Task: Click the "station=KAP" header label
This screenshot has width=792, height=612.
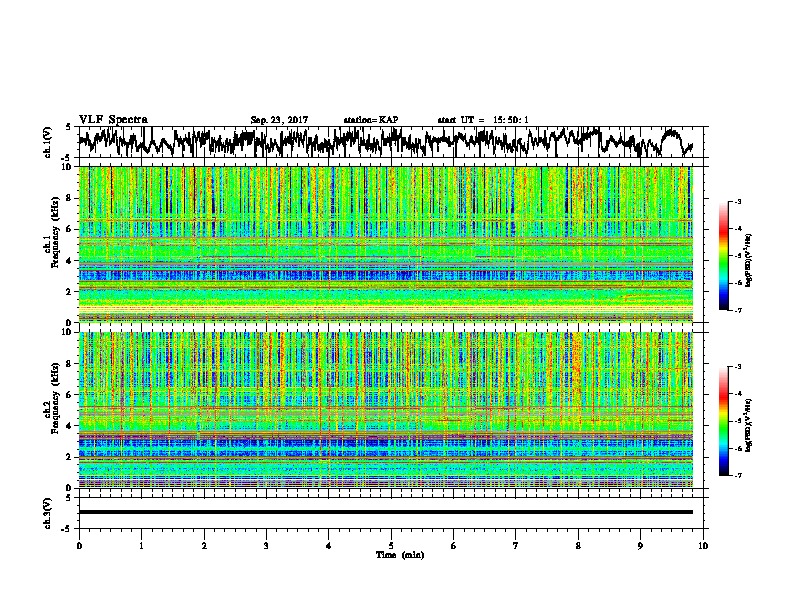Action: 371,120
